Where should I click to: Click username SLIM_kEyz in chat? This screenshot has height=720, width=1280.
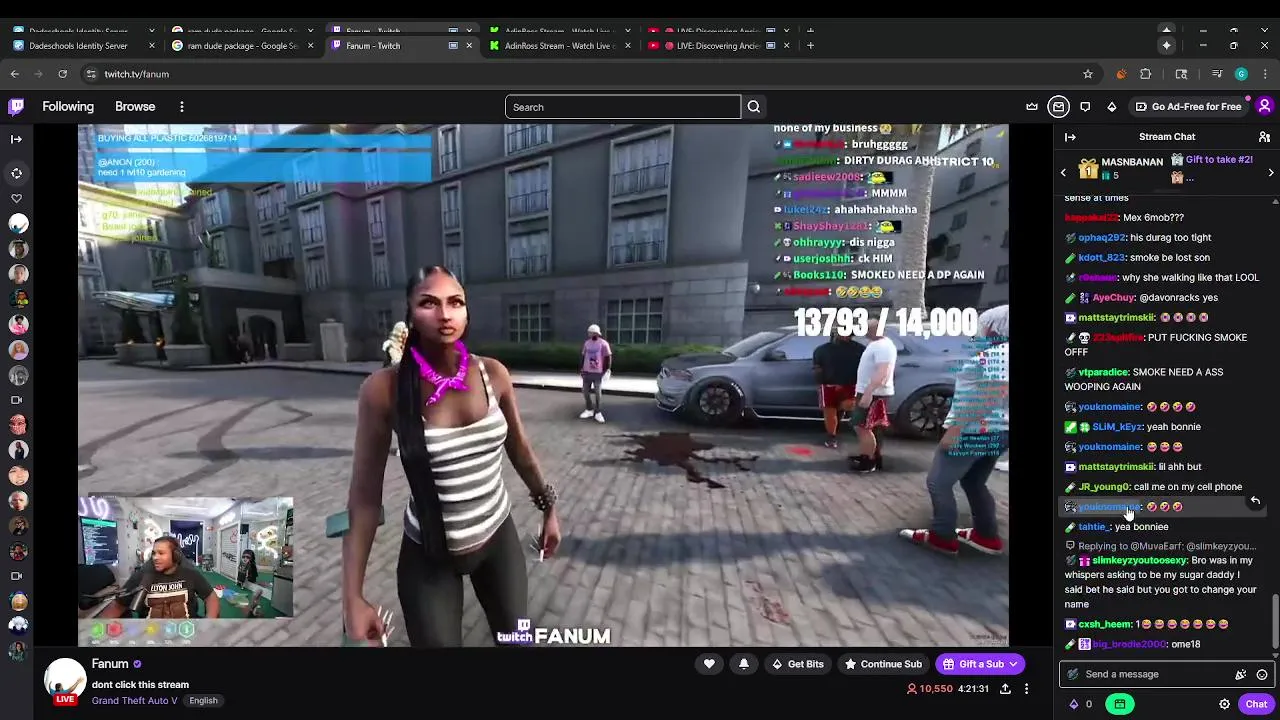tap(1117, 427)
